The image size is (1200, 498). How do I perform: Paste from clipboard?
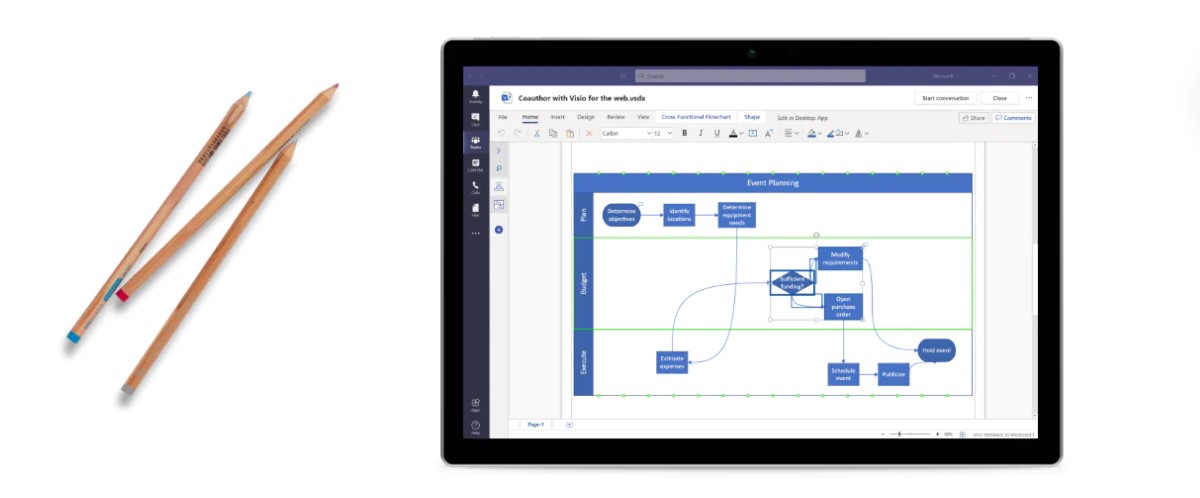point(570,133)
